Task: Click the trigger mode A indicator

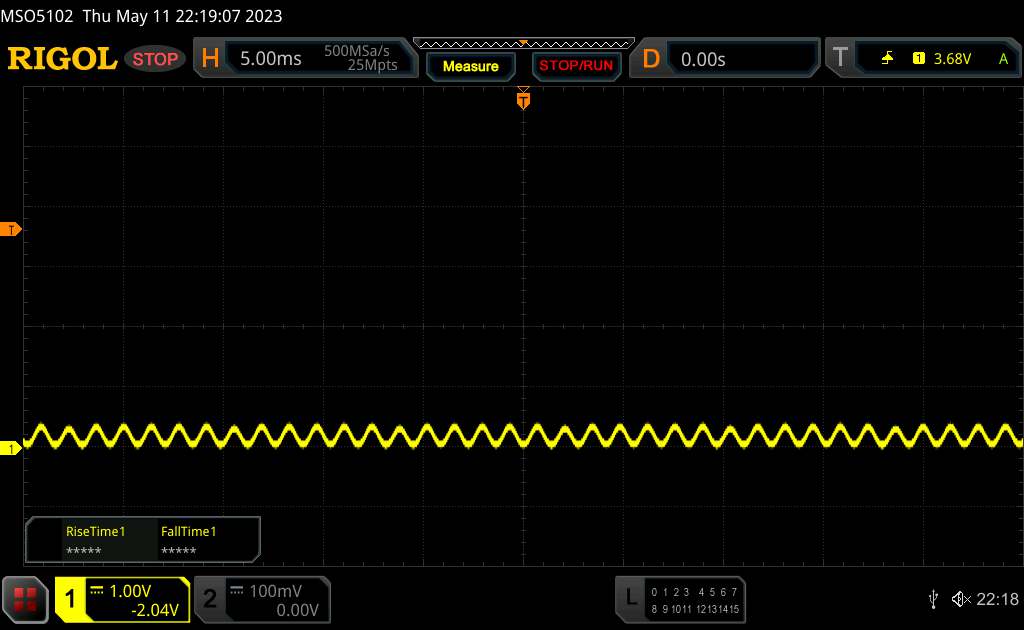Action: point(1003,59)
